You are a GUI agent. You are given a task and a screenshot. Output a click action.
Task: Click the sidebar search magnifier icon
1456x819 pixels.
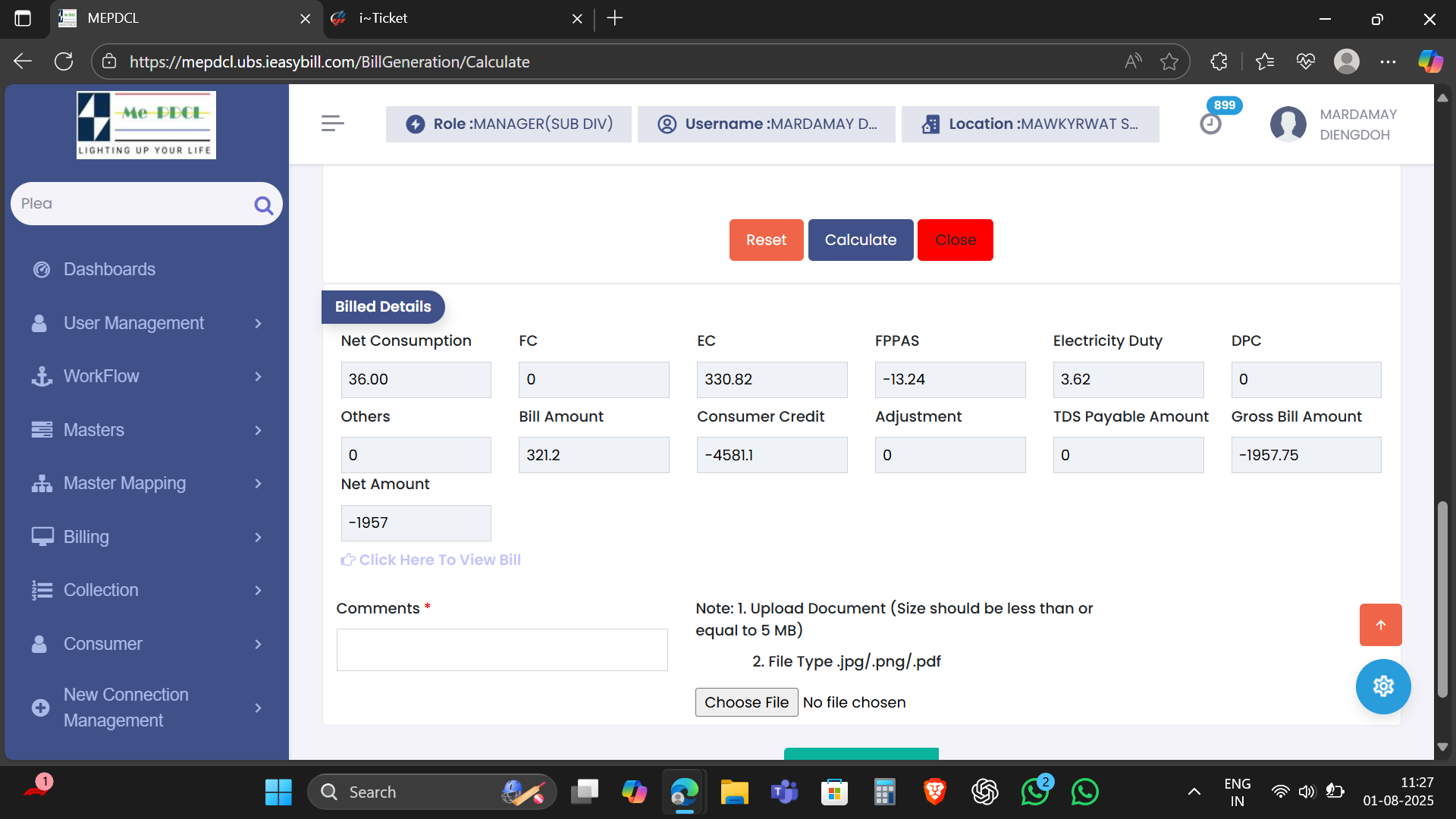(263, 205)
